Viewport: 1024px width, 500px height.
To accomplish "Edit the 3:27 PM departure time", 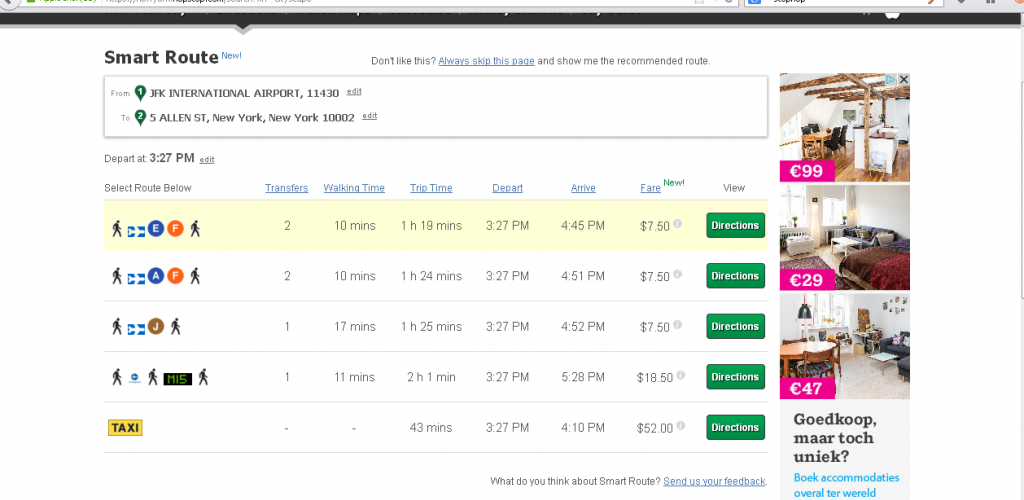I will tap(207, 160).
